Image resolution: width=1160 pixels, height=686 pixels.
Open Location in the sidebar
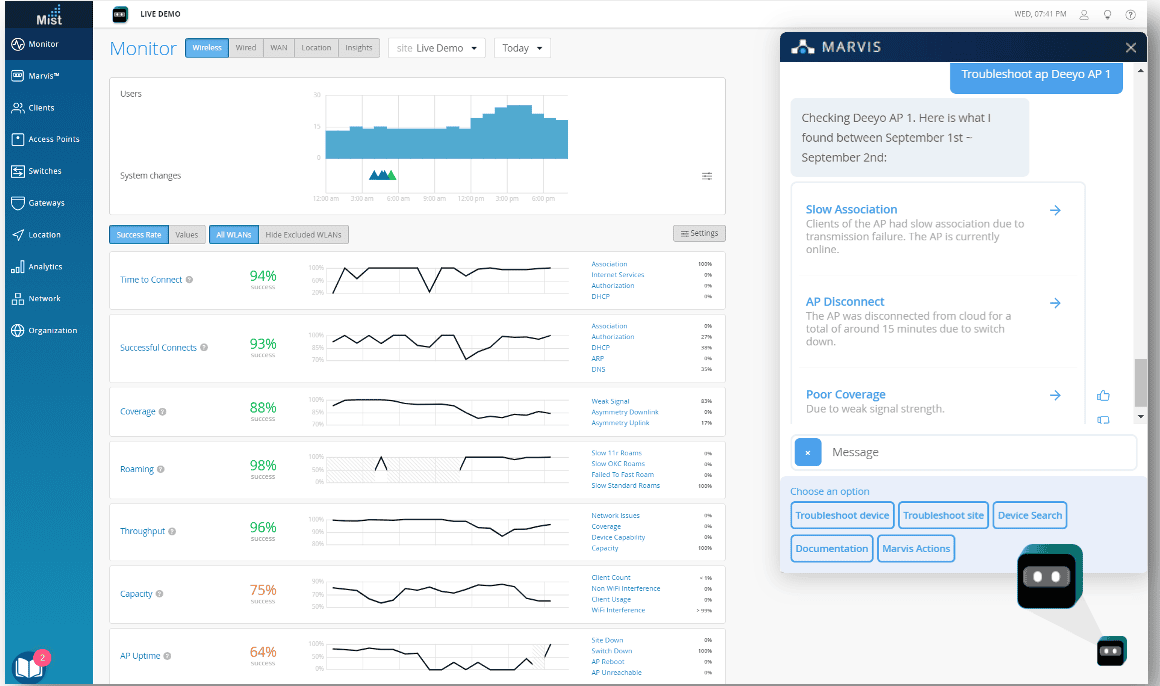pyautogui.click(x=49, y=235)
